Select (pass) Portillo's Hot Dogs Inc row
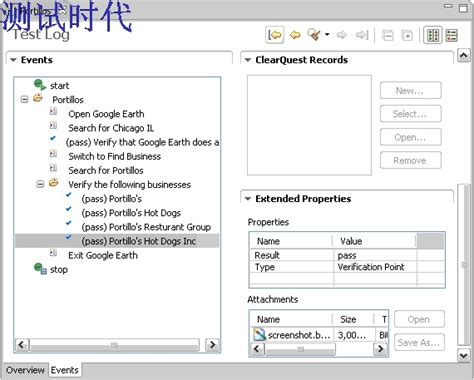Viewport: 474px width, 380px height. tap(117, 241)
